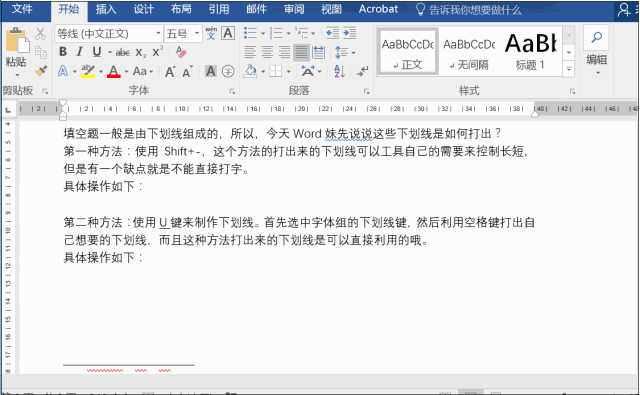640x395 pixels.
Task: Open the 文件 menu tab
Action: pyautogui.click(x=22, y=9)
